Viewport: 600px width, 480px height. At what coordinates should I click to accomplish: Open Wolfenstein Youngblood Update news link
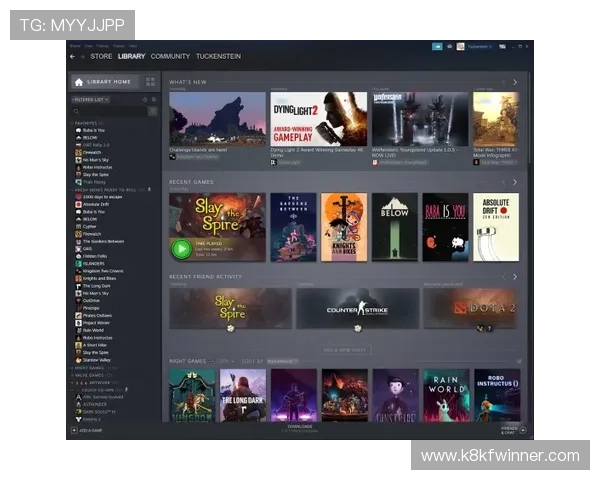(413, 153)
